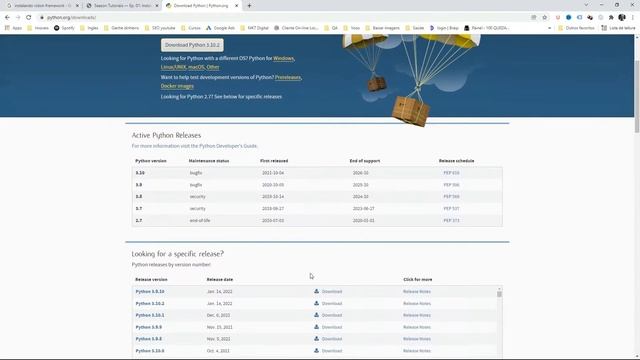Open the PEP link for Python 3.10
This screenshot has height=360, width=640.
point(451,173)
